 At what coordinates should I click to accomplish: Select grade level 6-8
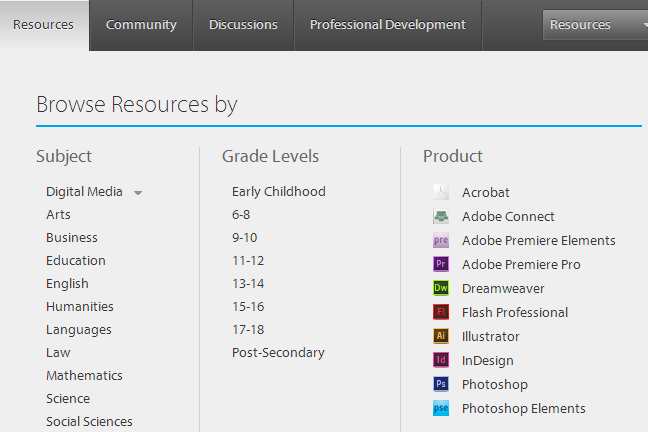(x=241, y=215)
